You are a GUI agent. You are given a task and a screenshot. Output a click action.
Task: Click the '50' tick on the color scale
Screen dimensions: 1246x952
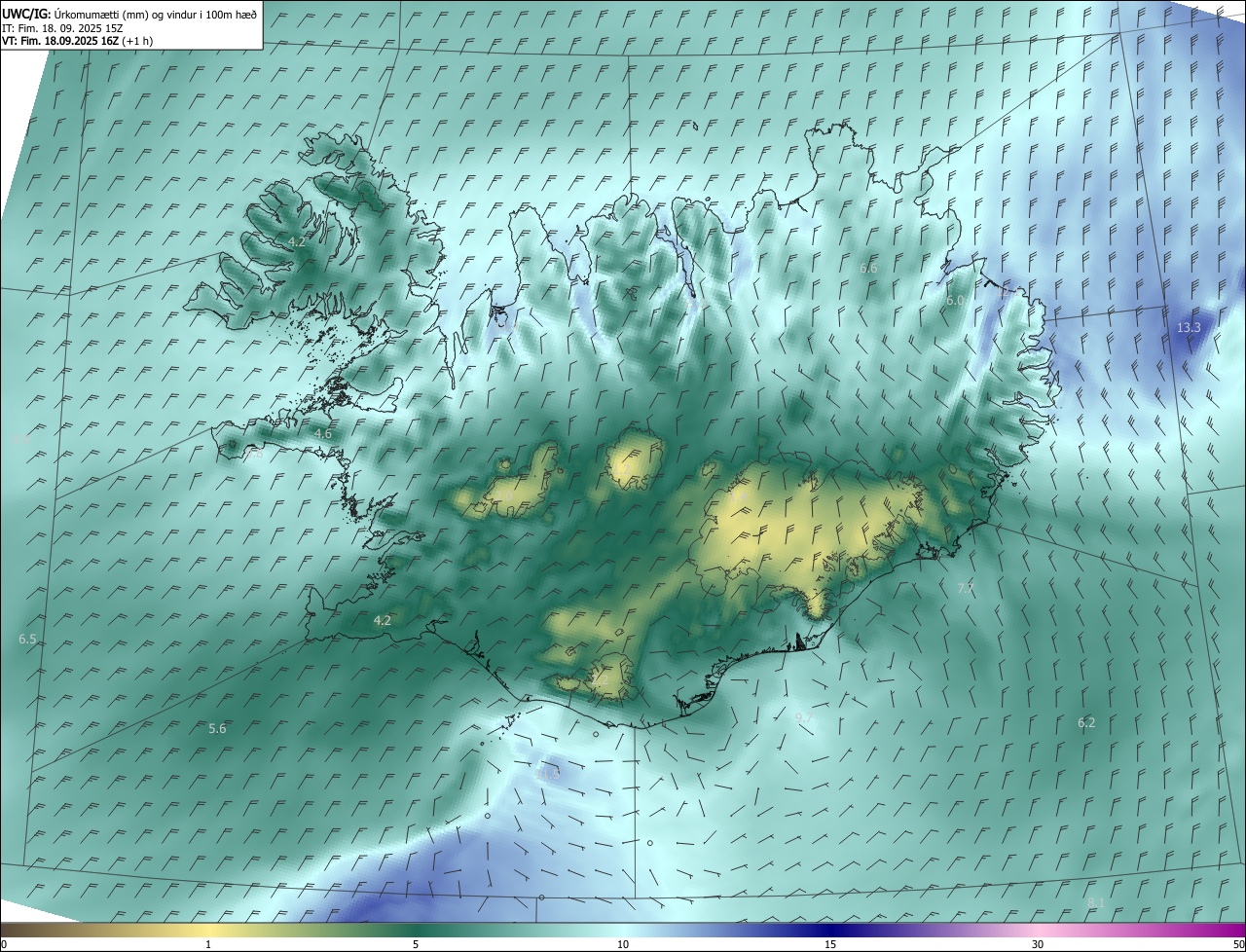(x=1238, y=944)
